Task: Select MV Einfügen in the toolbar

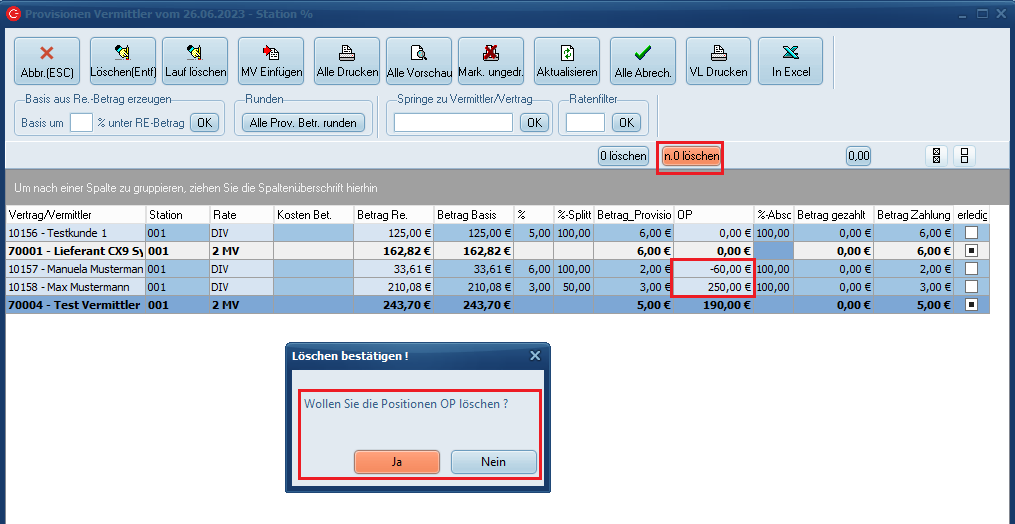Action: 270,62
